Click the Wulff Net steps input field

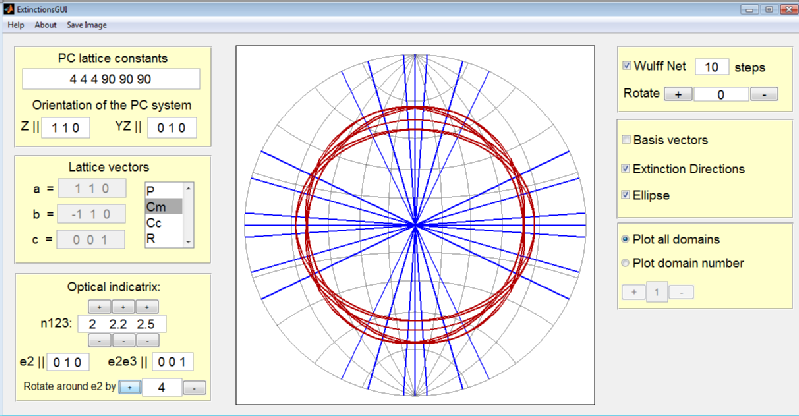(x=713, y=67)
